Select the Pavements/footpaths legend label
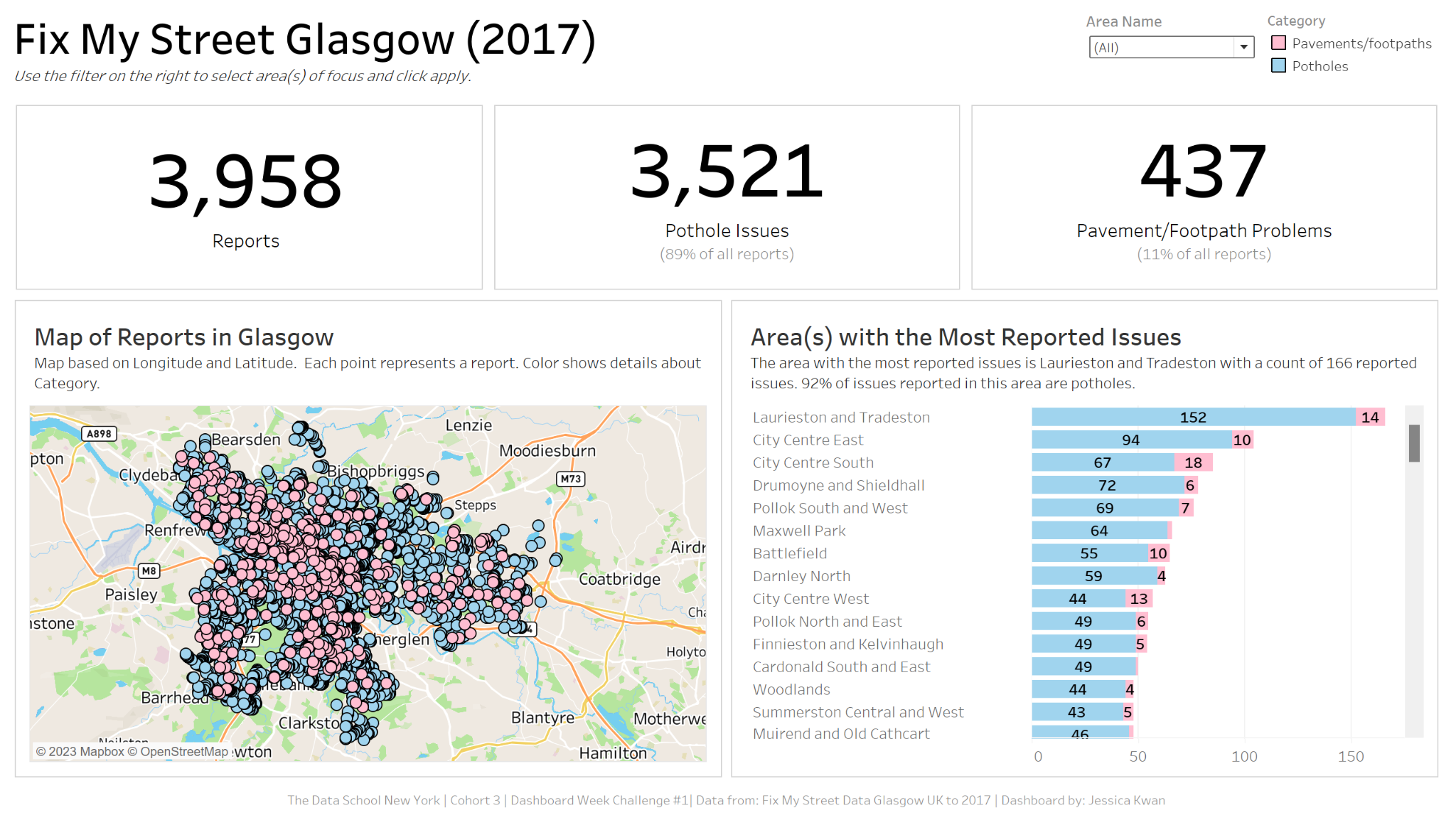Image resolution: width=1456 pixels, height=813 pixels. (x=1361, y=43)
